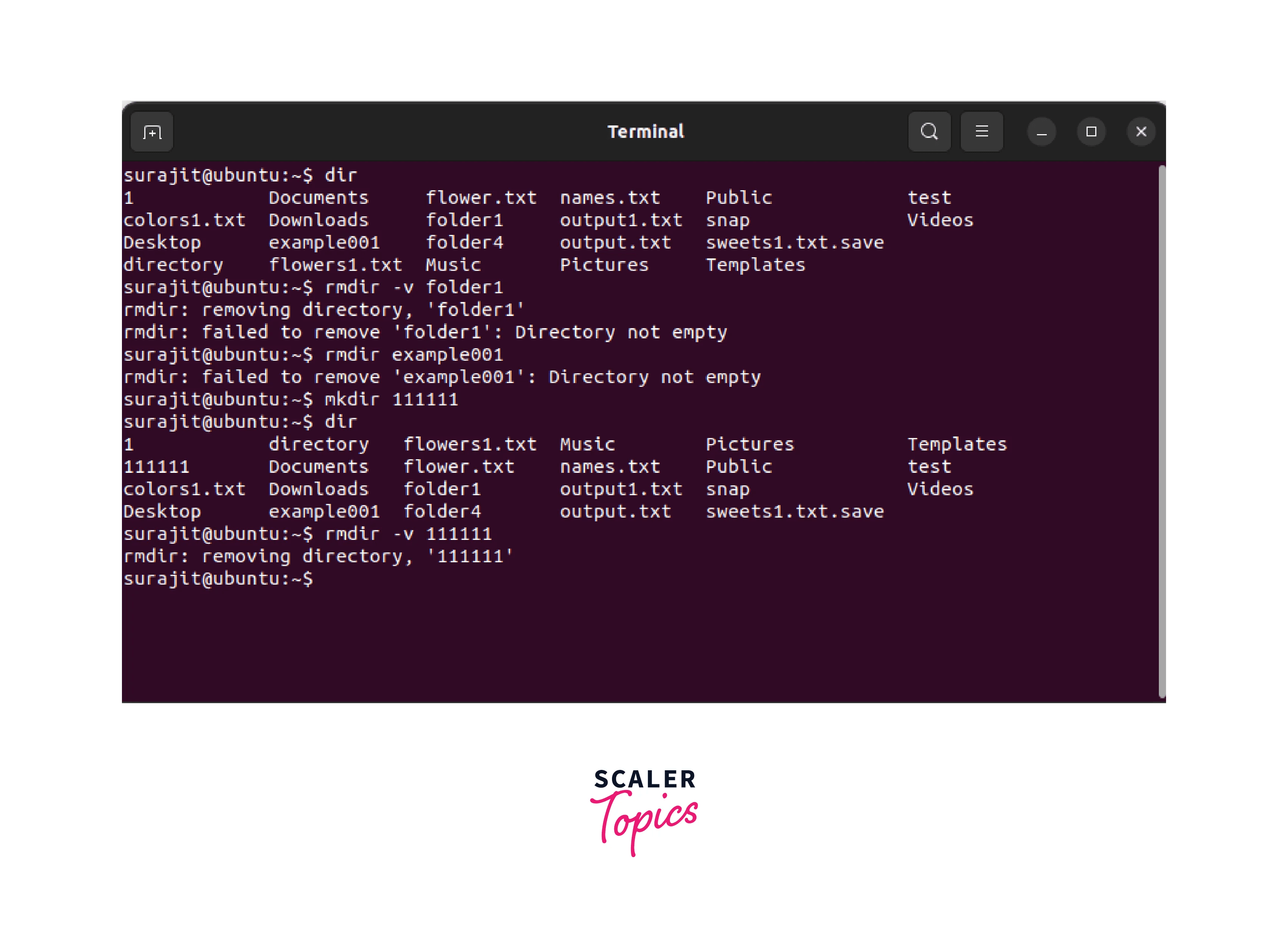Open a new terminal tab
The width and height of the screenshot is (1288, 926).
click(x=151, y=132)
